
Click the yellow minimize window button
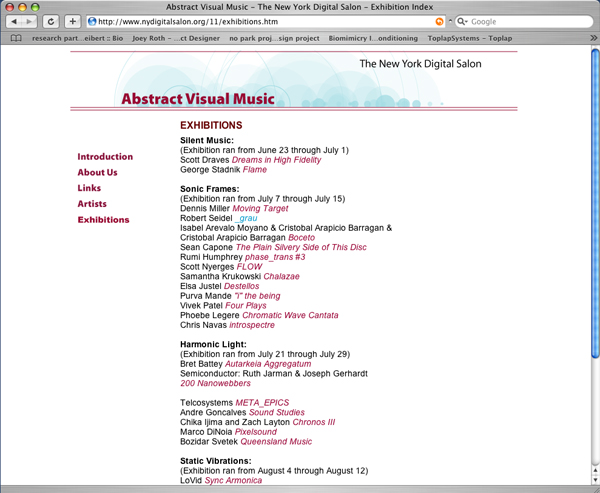coord(22,7)
